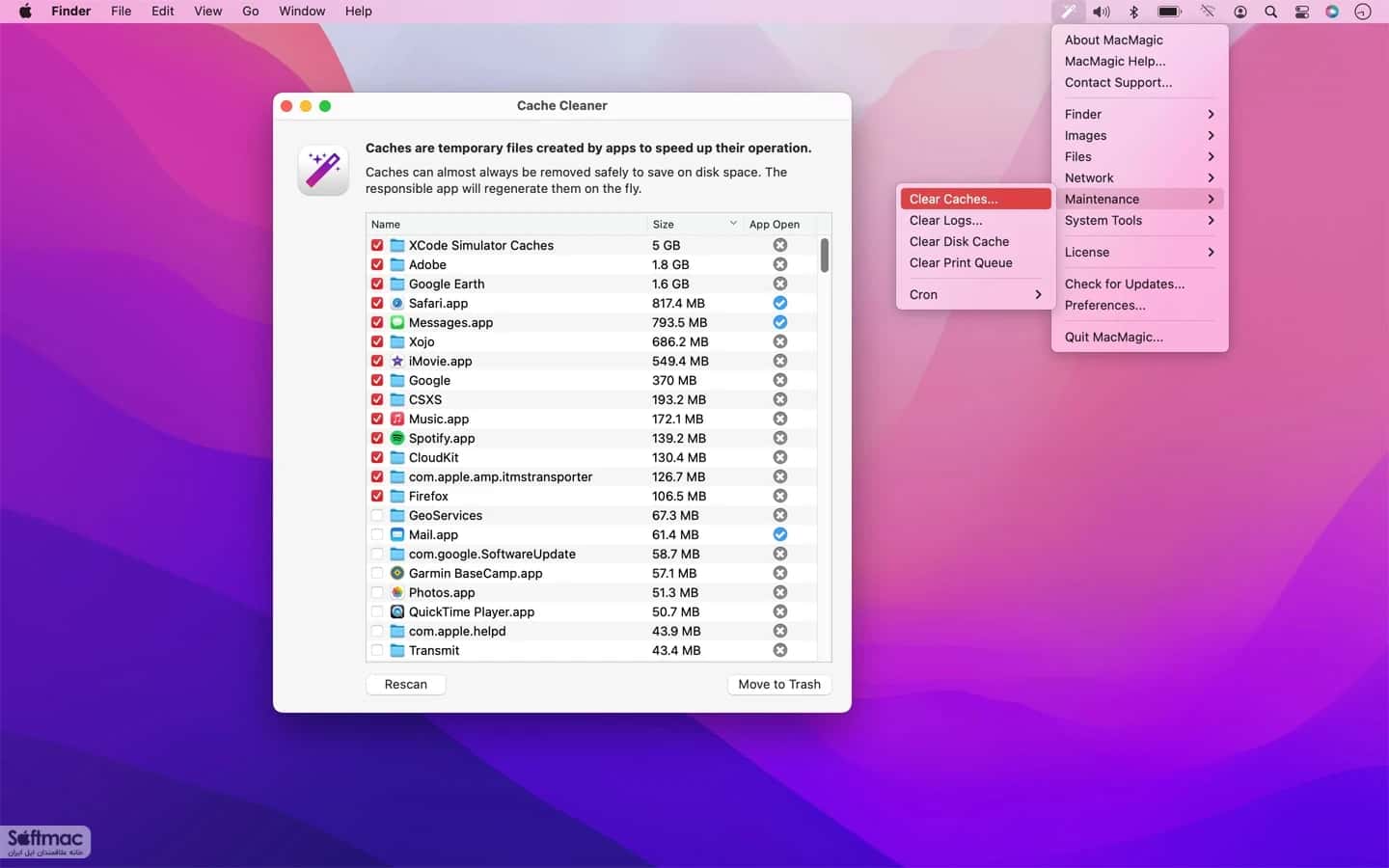The height and width of the screenshot is (868, 1389).
Task: Select the iMovie.app star icon
Action: 396,361
